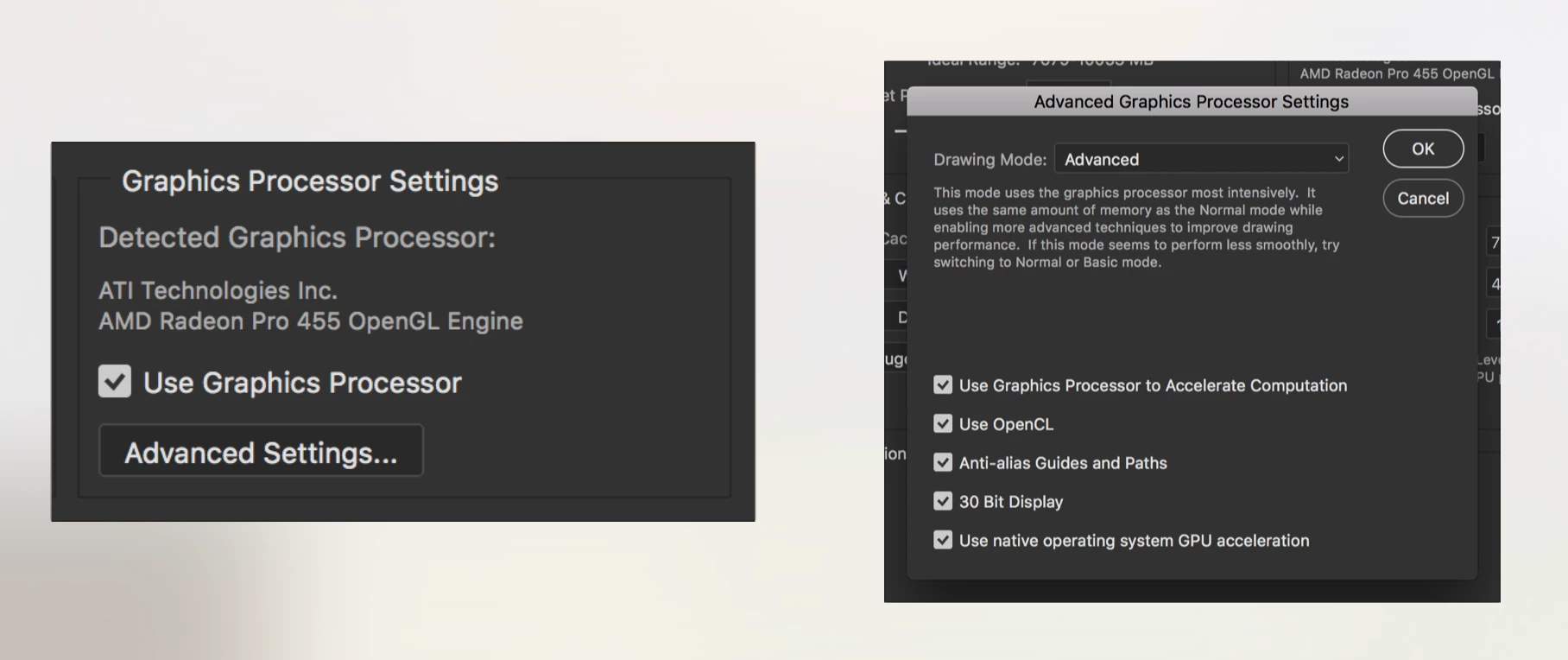Click the 'Detected Graphics Processor:' label
This screenshot has height=660, width=1568.
click(297, 238)
